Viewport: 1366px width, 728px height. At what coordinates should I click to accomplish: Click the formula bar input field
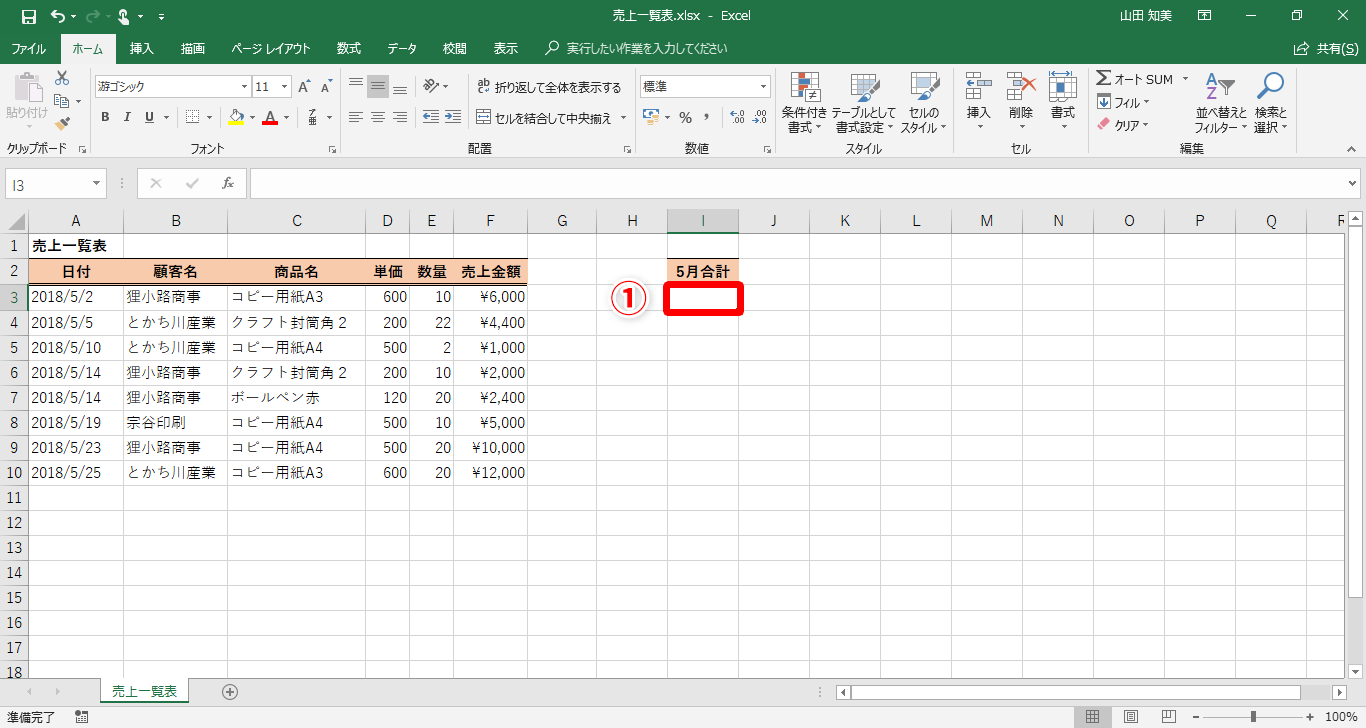coord(797,183)
